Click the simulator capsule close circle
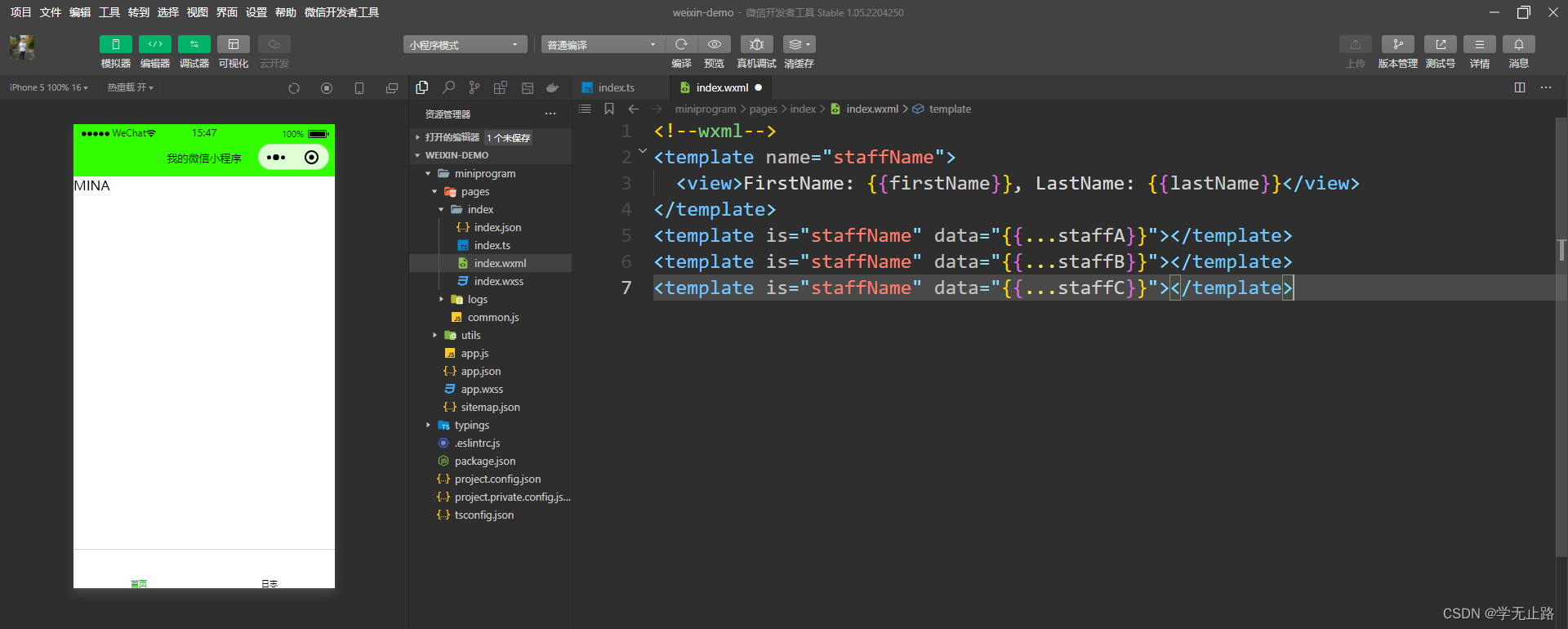The height and width of the screenshot is (629, 1568). 311,158
